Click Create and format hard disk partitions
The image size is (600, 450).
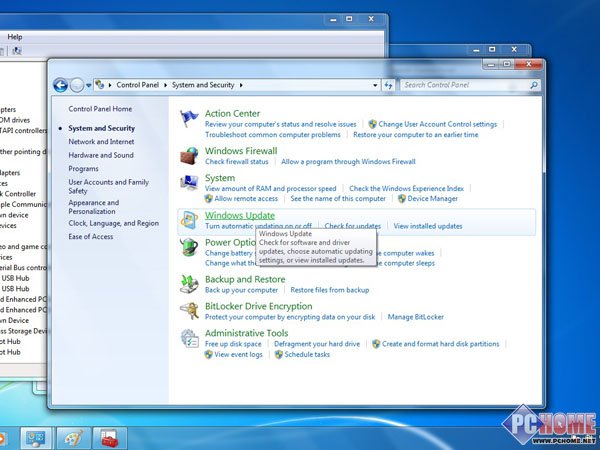[x=440, y=344]
